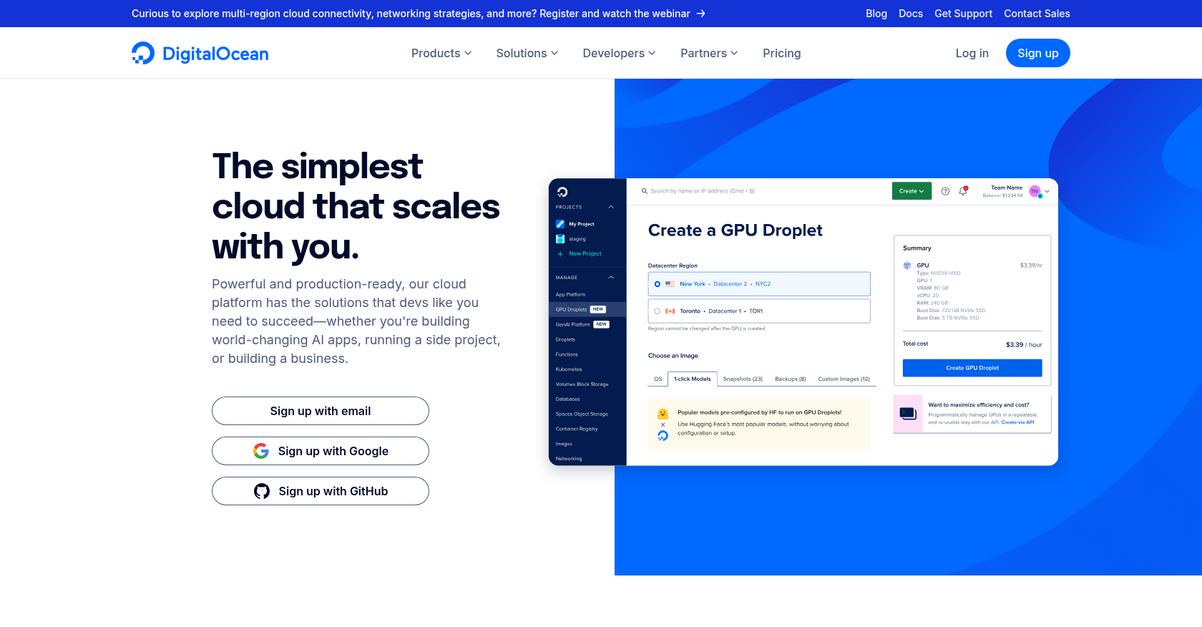Open App Platform in the preview sidebar
Image resolution: width=1202 pixels, height=627 pixels.
tap(570, 294)
